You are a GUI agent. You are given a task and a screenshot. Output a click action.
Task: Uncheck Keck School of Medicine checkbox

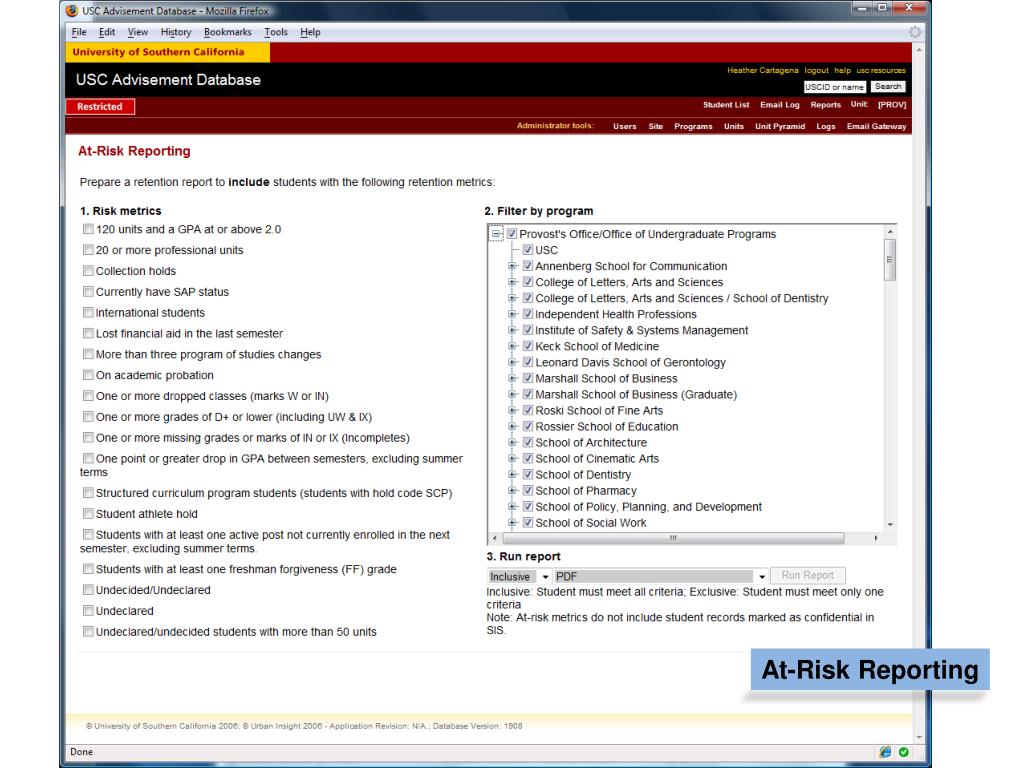click(x=528, y=345)
